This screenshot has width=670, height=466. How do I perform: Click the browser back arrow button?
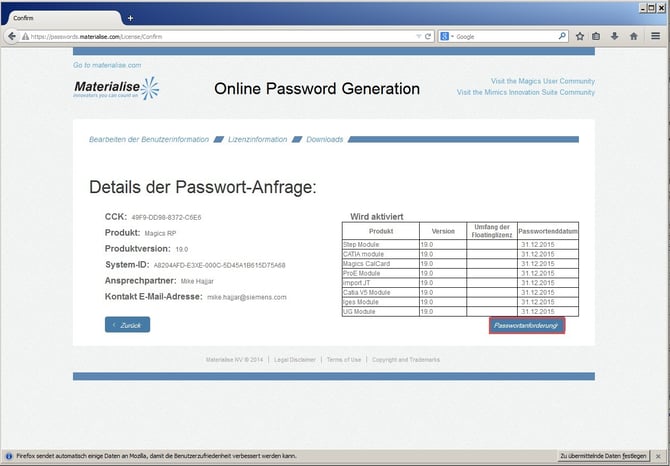pos(12,36)
